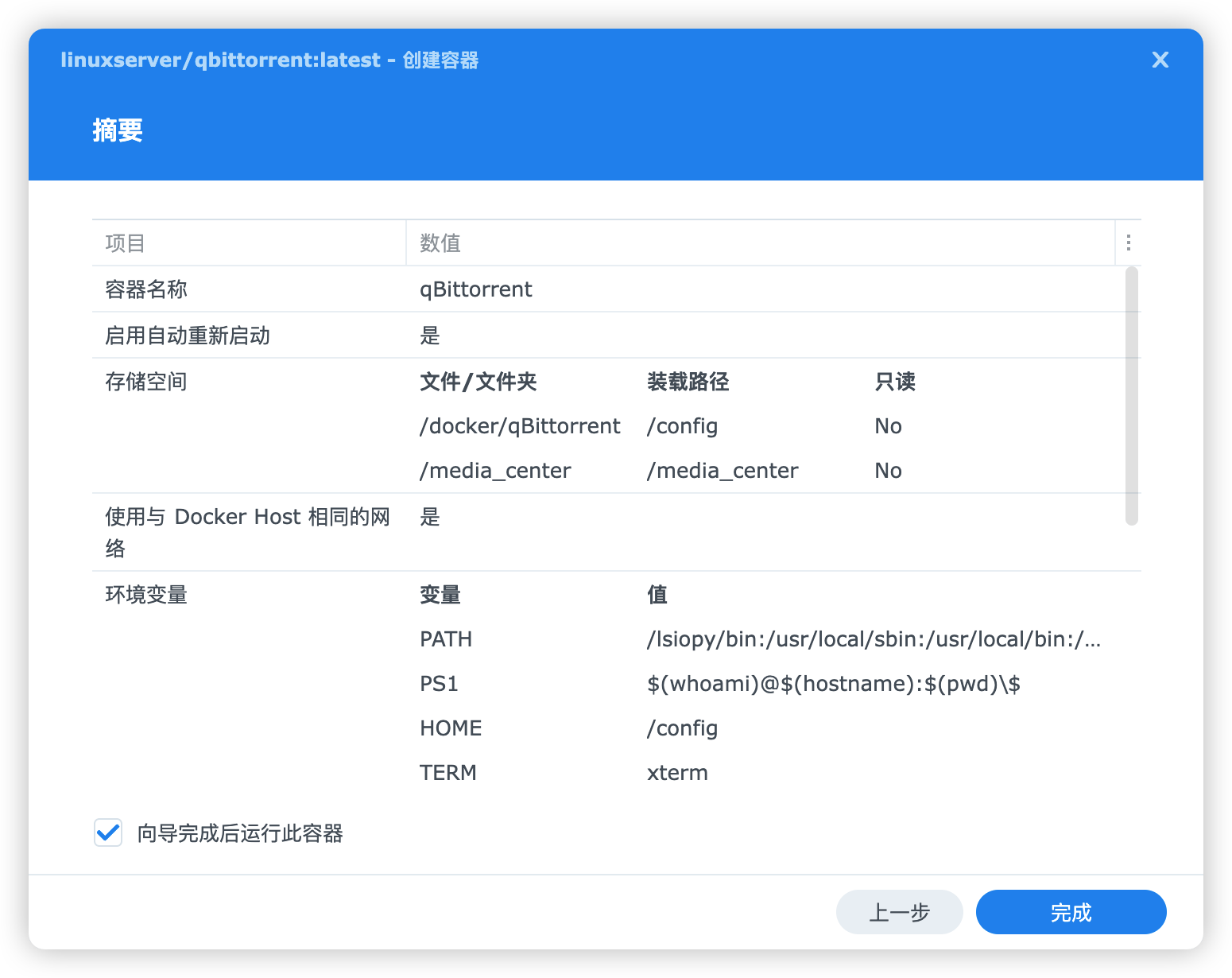Go back with the 上一步 button
The height and width of the screenshot is (978, 1232).
pos(899,912)
